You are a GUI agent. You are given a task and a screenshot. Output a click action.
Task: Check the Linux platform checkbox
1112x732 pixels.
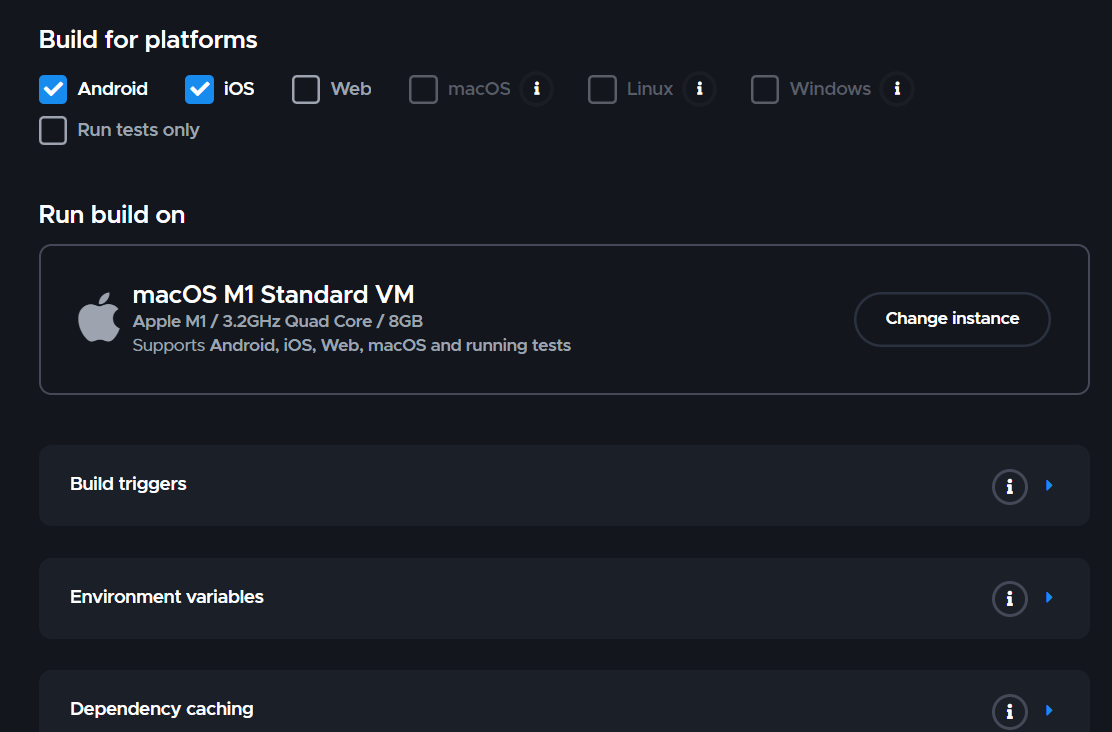(602, 89)
